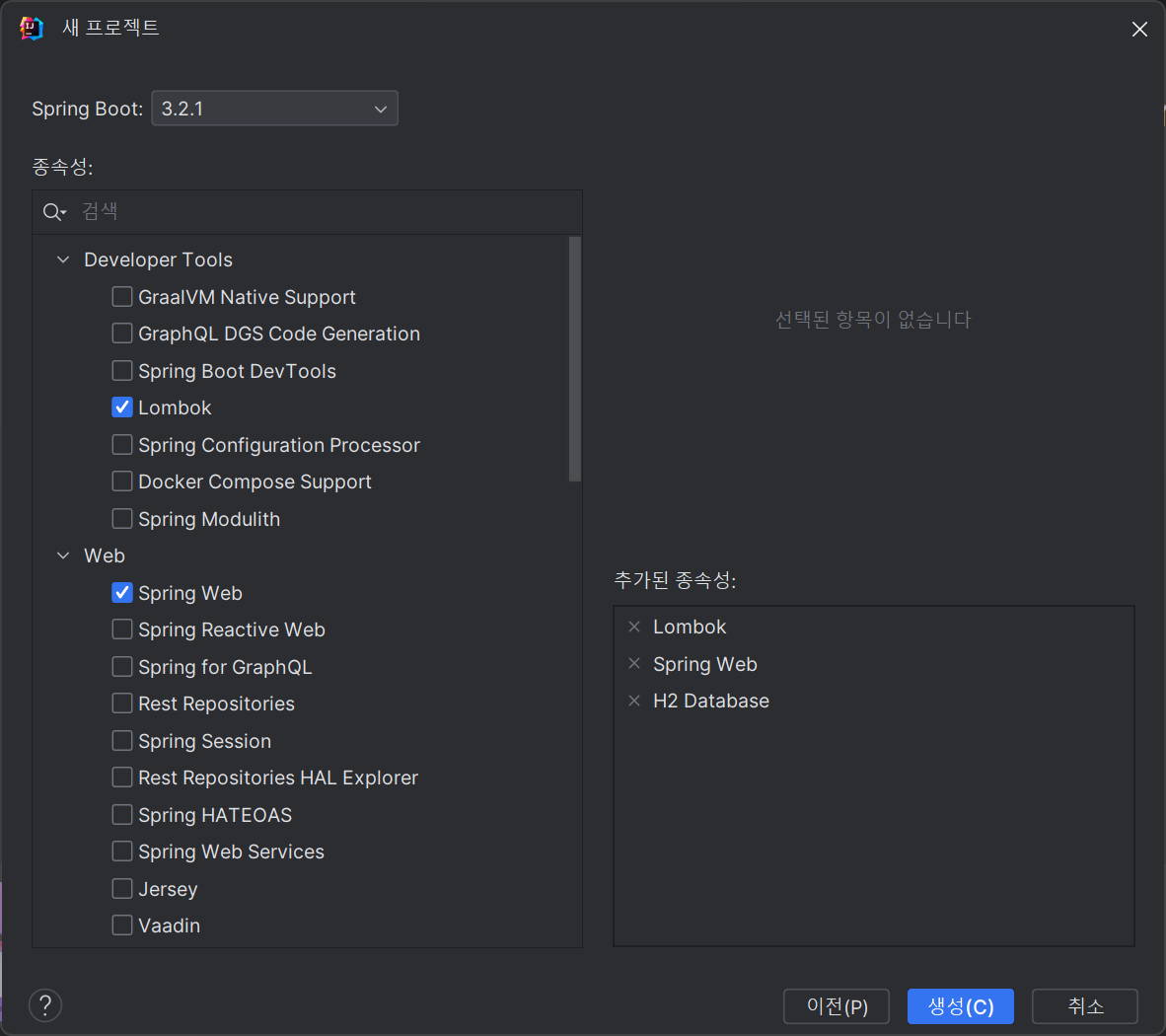Remove Spring Web from added dependencies

(634, 663)
